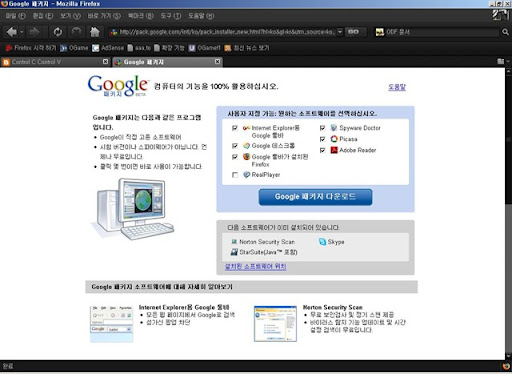Go to the Home page icon
The image size is (512, 374).
95,32
